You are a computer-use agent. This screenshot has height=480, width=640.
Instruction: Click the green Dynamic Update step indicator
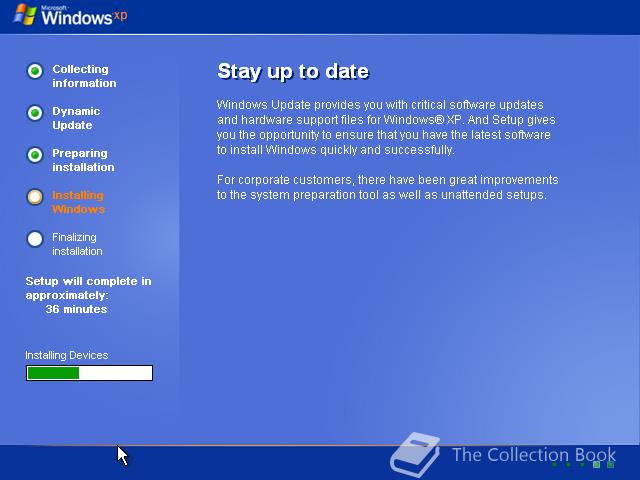click(35, 113)
